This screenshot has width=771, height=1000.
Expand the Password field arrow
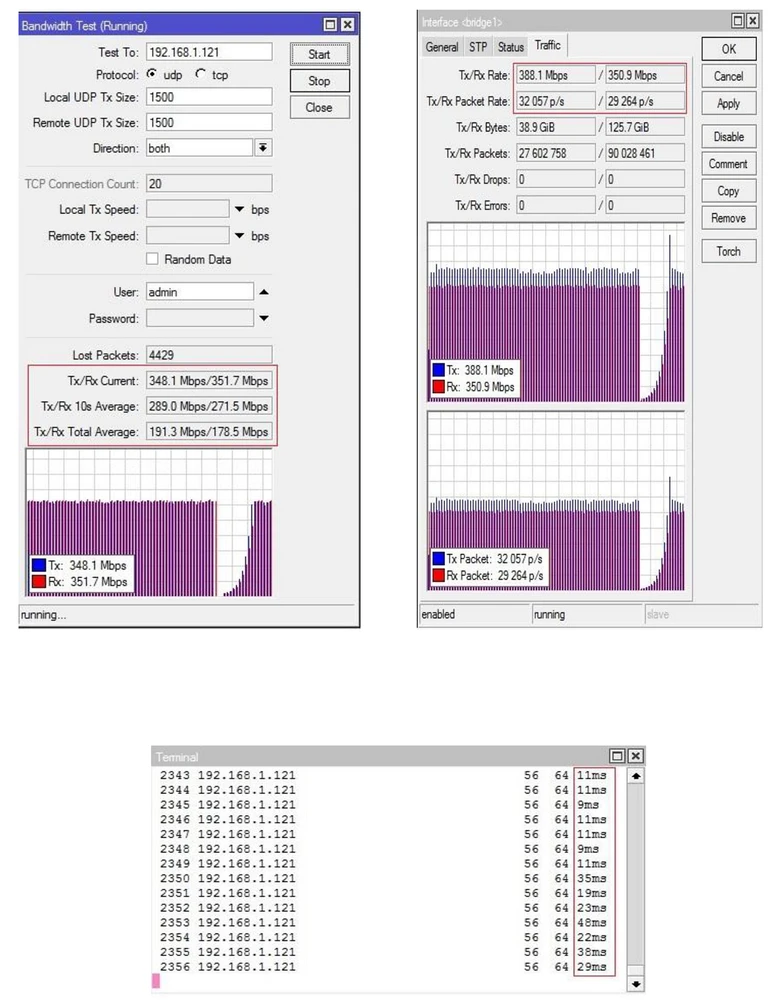pyautogui.click(x=264, y=319)
